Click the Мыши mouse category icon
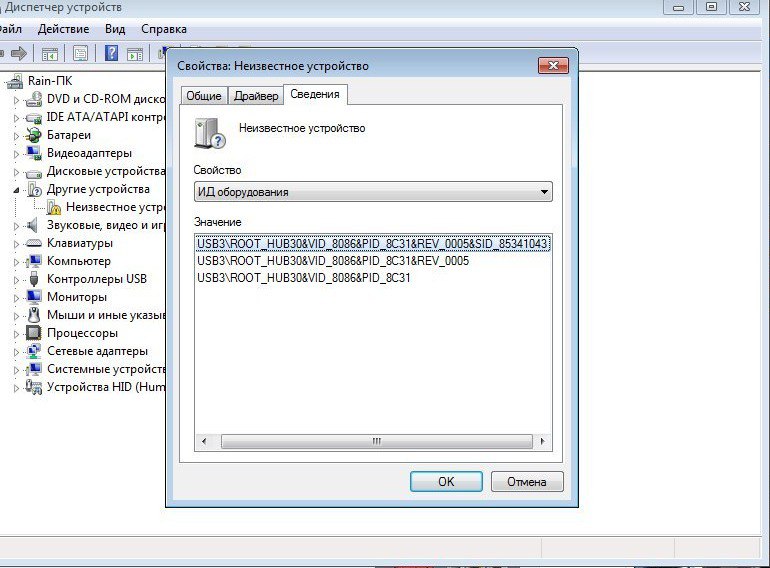The width and height of the screenshot is (770, 568). click(33, 315)
